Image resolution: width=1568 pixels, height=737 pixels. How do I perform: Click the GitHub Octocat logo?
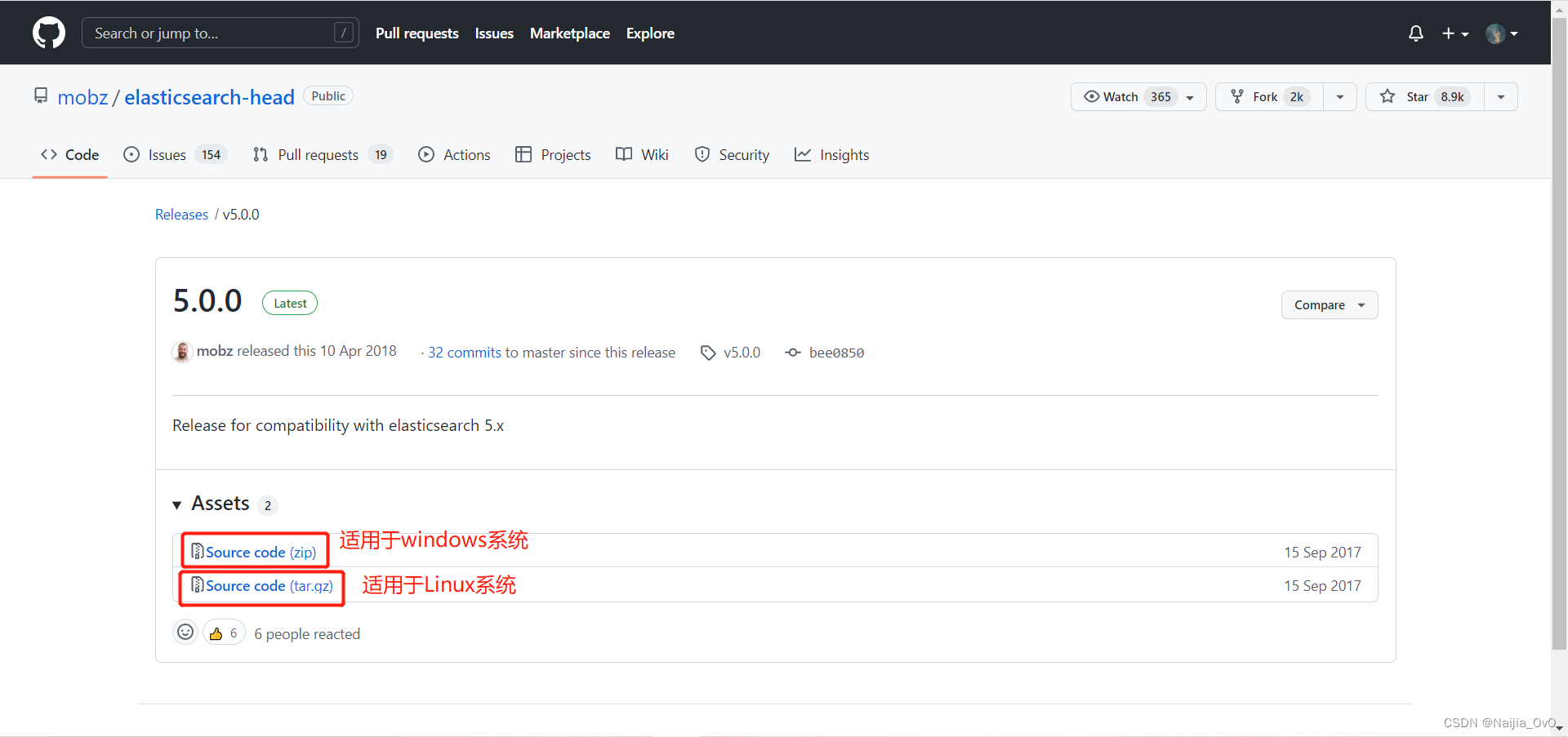coord(49,33)
